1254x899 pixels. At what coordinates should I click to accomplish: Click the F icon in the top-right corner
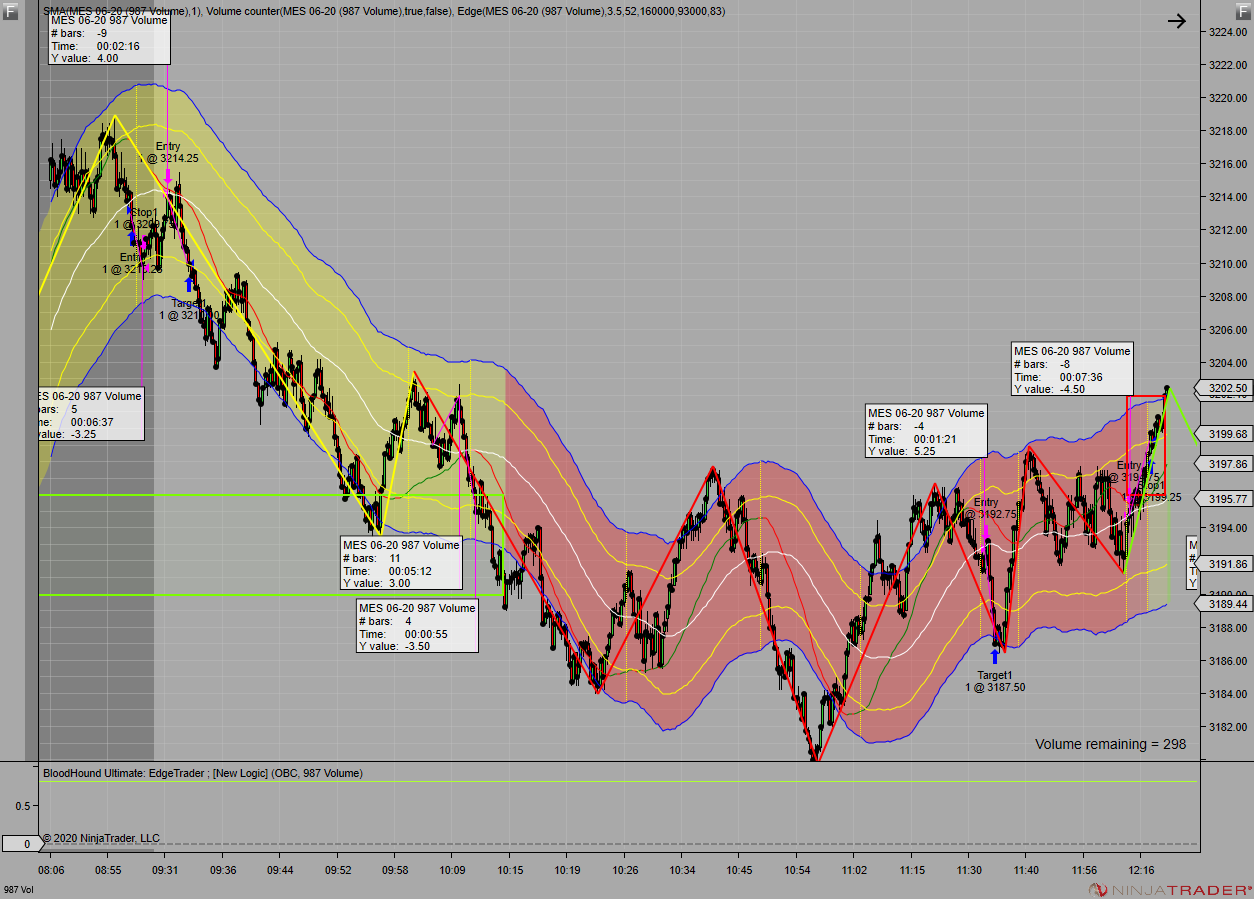[1243, 11]
